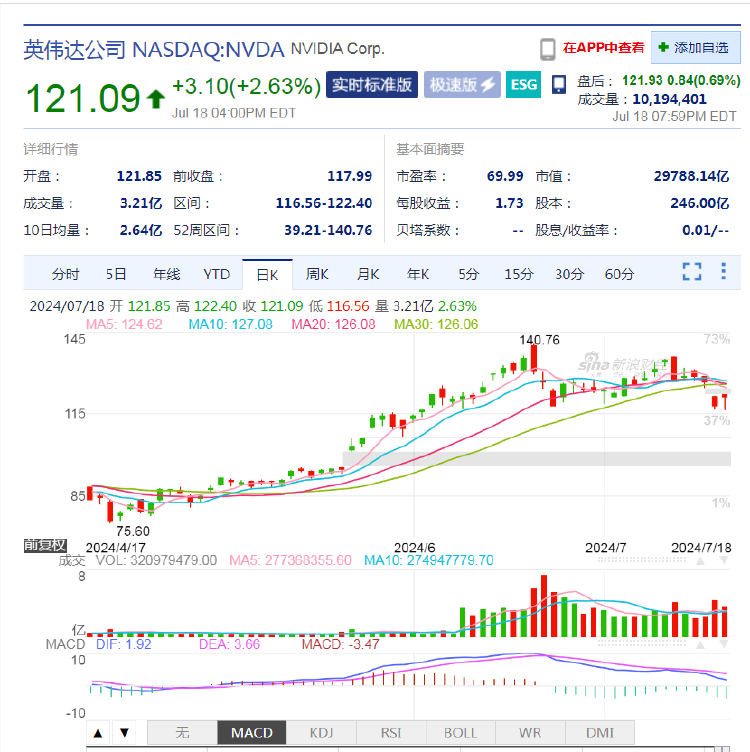Click the MA5: 124.62 legend label
The image size is (750, 752).
(124, 324)
